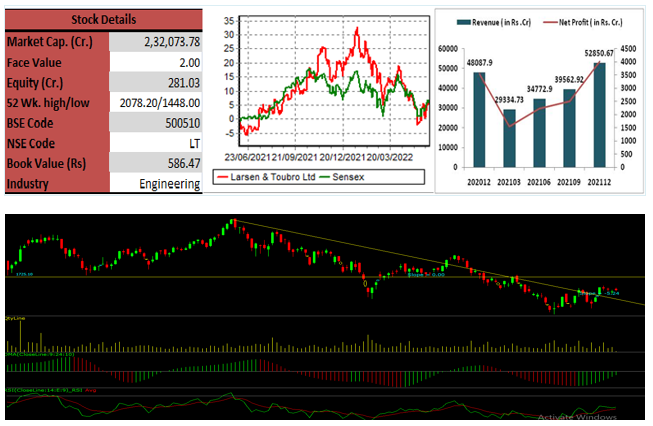Click the 202112 quarter axis label
Screen dimensions: 653x426
[x=599, y=182]
